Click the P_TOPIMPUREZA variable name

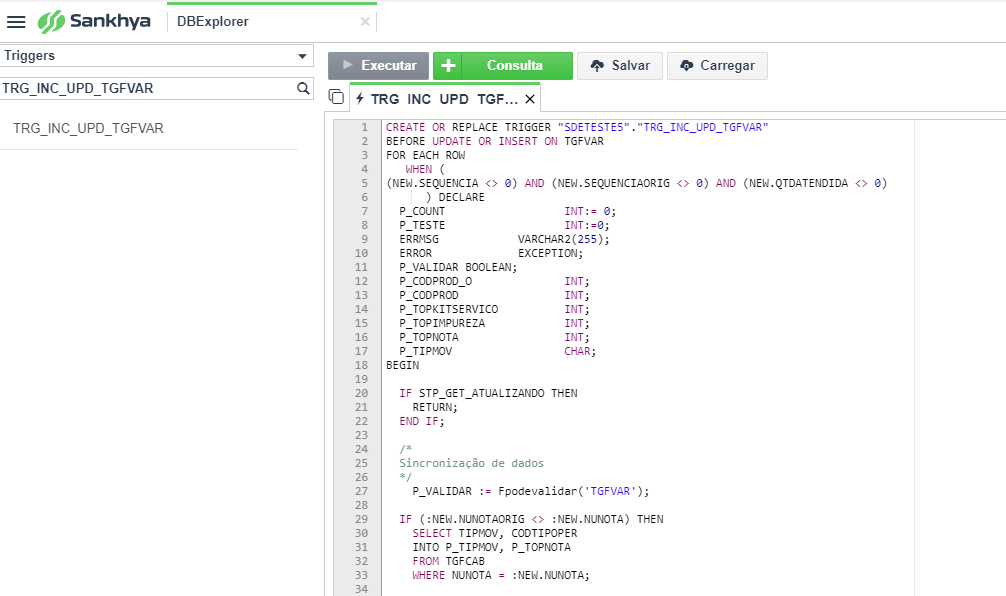442,323
